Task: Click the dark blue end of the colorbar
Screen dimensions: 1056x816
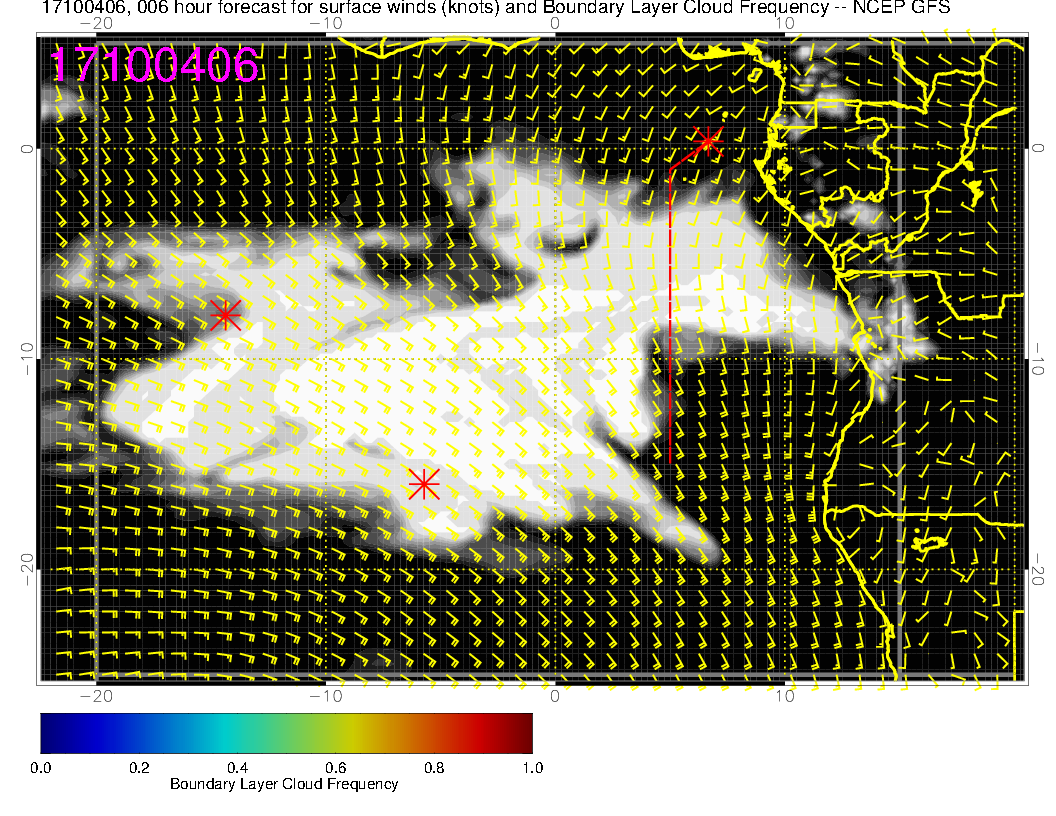Action: click(47, 733)
